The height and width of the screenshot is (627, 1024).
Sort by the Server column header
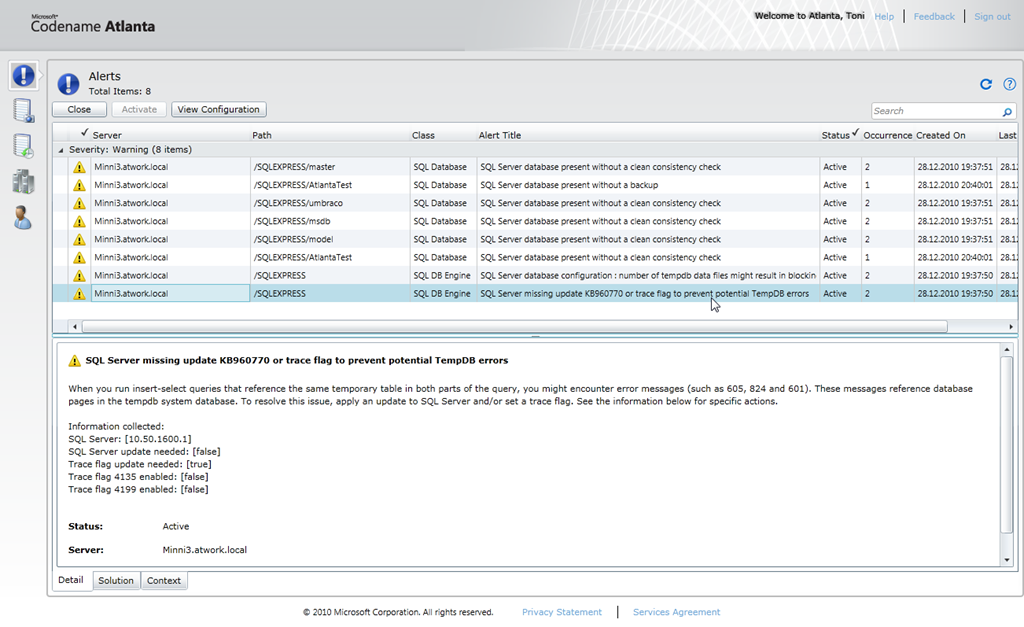[107, 135]
